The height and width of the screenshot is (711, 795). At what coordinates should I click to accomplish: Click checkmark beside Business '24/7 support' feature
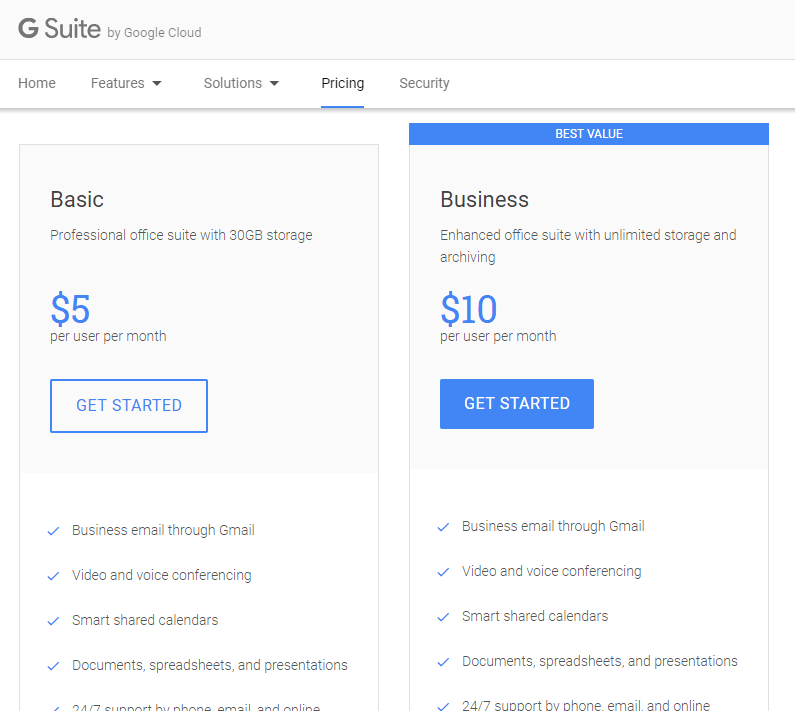tap(443, 706)
